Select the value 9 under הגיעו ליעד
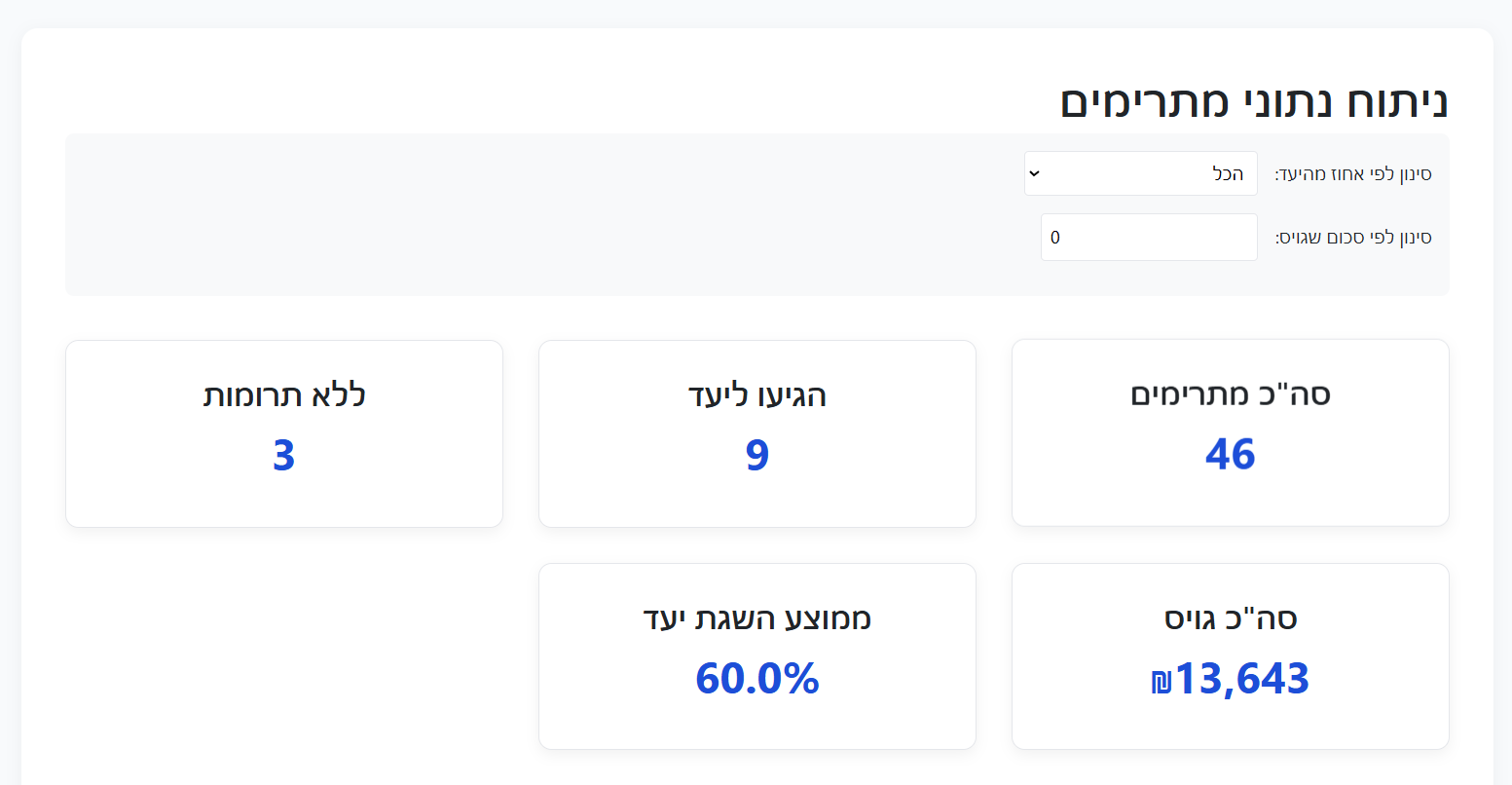The height and width of the screenshot is (785, 1512). tap(756, 454)
